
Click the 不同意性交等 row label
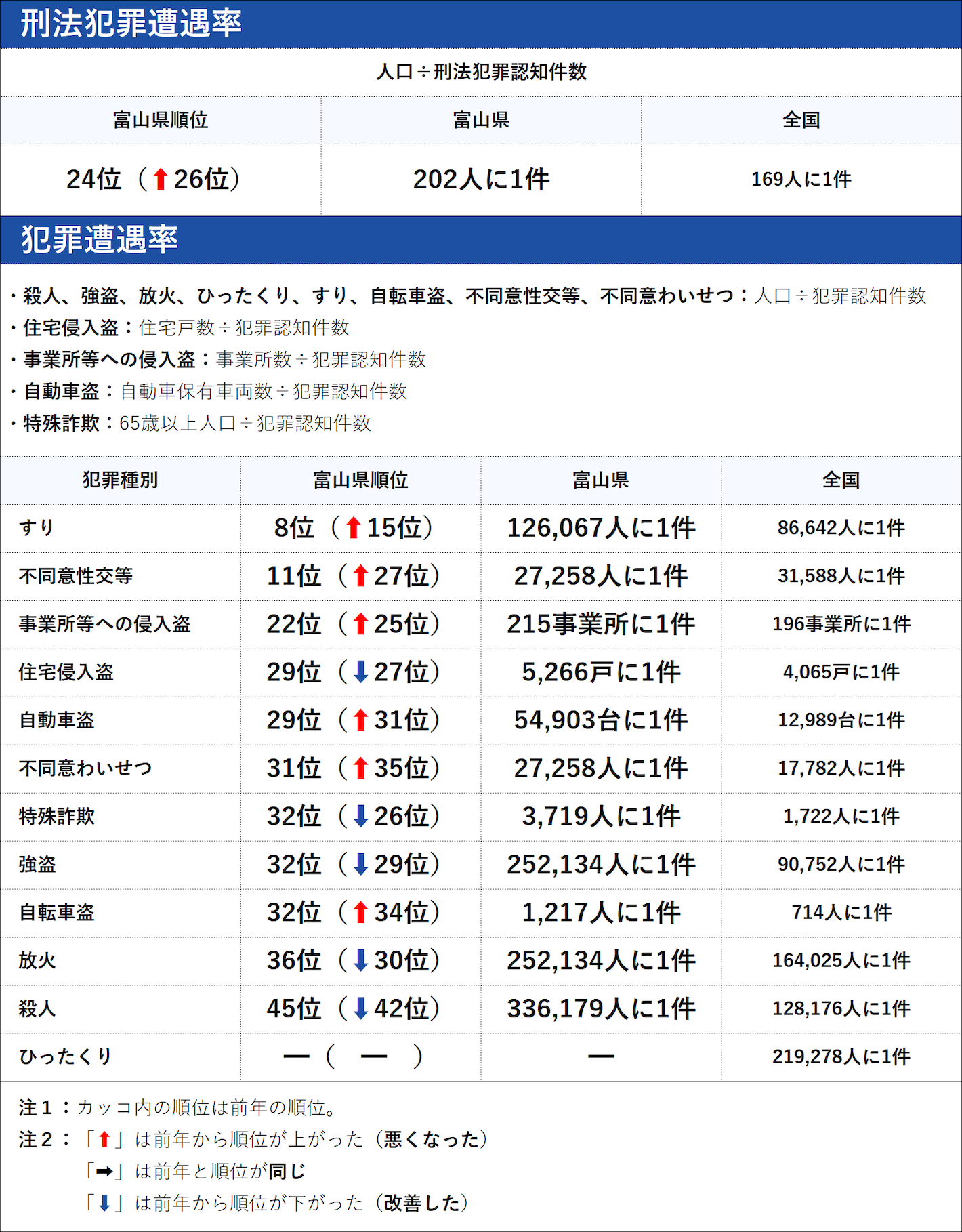pyautogui.click(x=76, y=576)
